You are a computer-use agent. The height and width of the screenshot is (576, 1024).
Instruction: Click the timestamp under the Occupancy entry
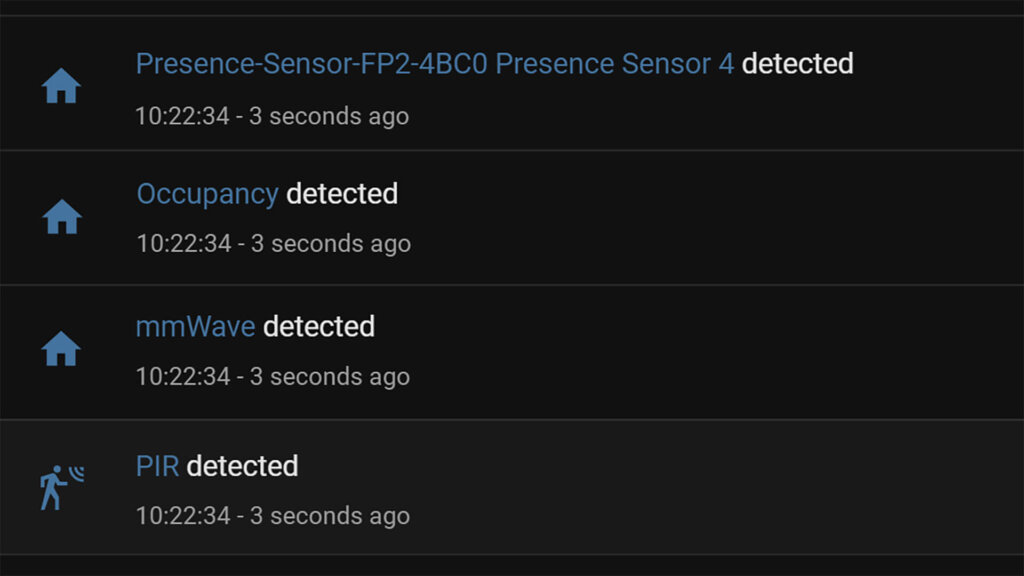coord(272,244)
